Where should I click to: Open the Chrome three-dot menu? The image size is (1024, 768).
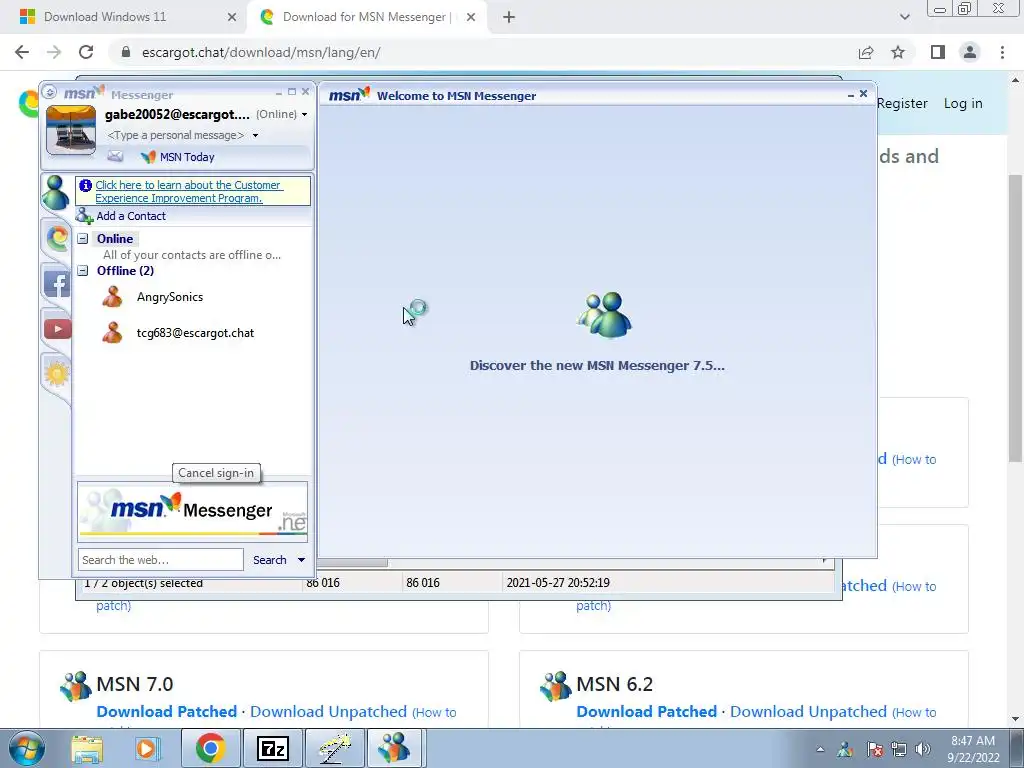(1002, 52)
